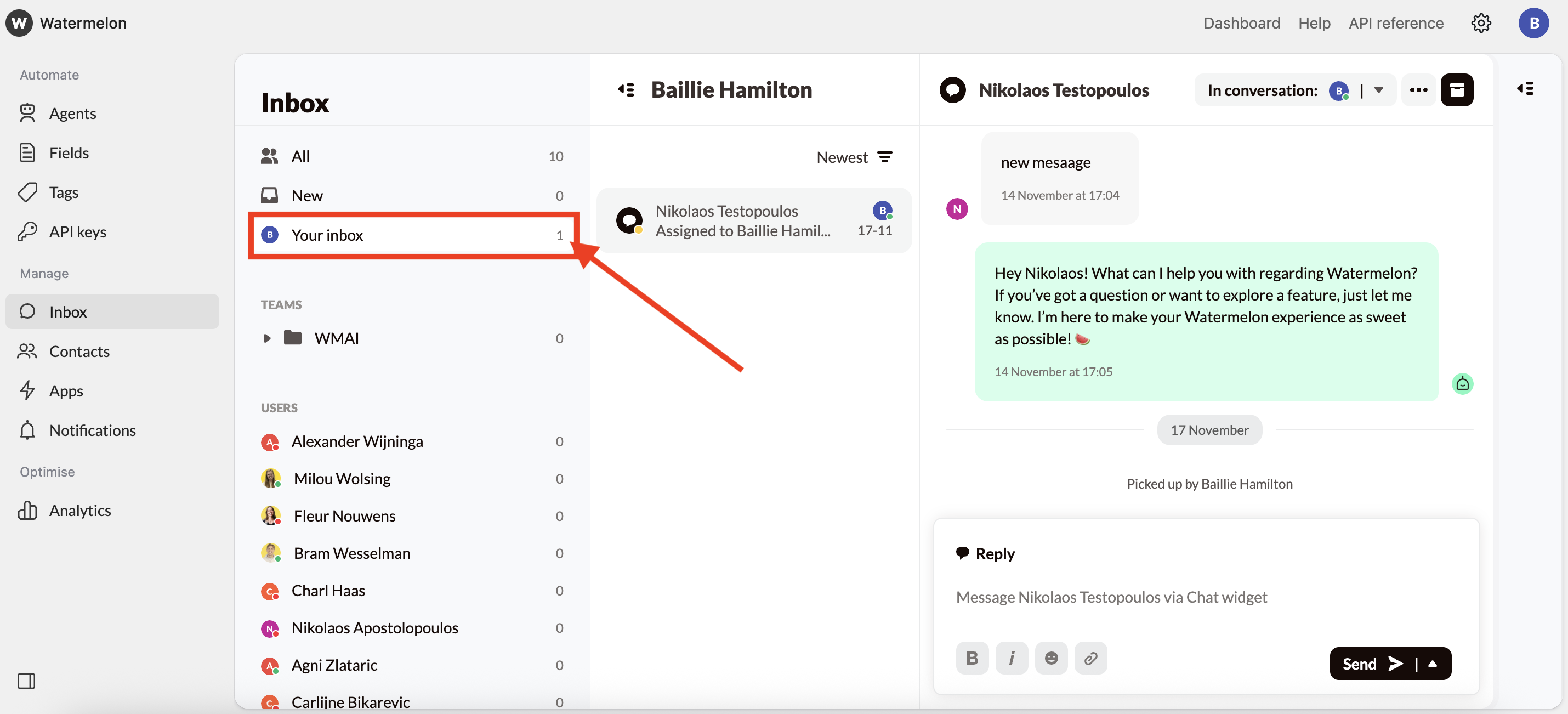Open the In conversation assignee dropdown
The width and height of the screenshot is (1568, 714).
coord(1379,90)
